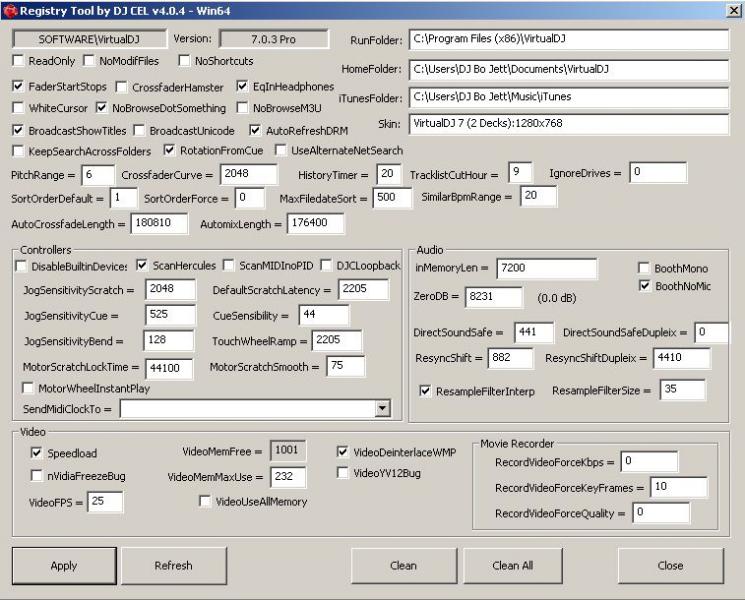Click the Close button at bottom
The height and width of the screenshot is (600, 745).
click(670, 565)
